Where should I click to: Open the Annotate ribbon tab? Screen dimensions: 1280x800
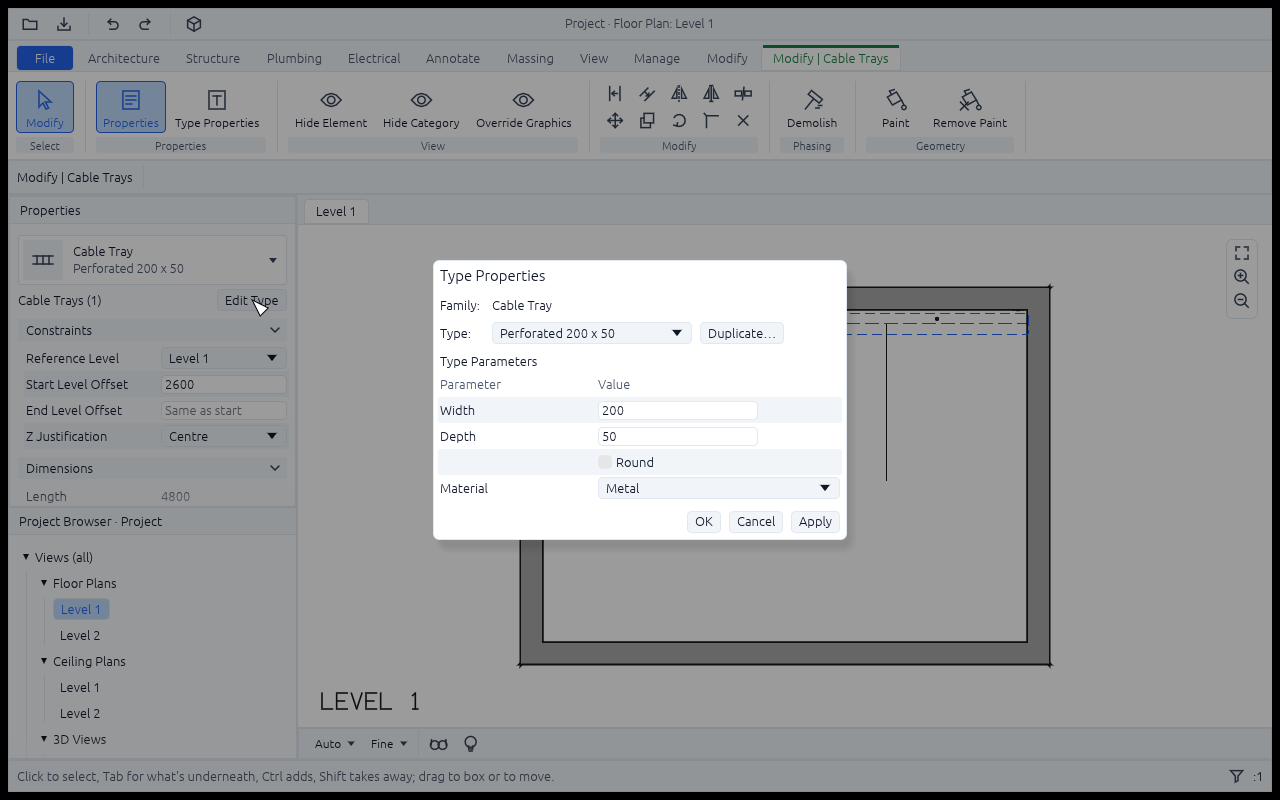(x=453, y=58)
